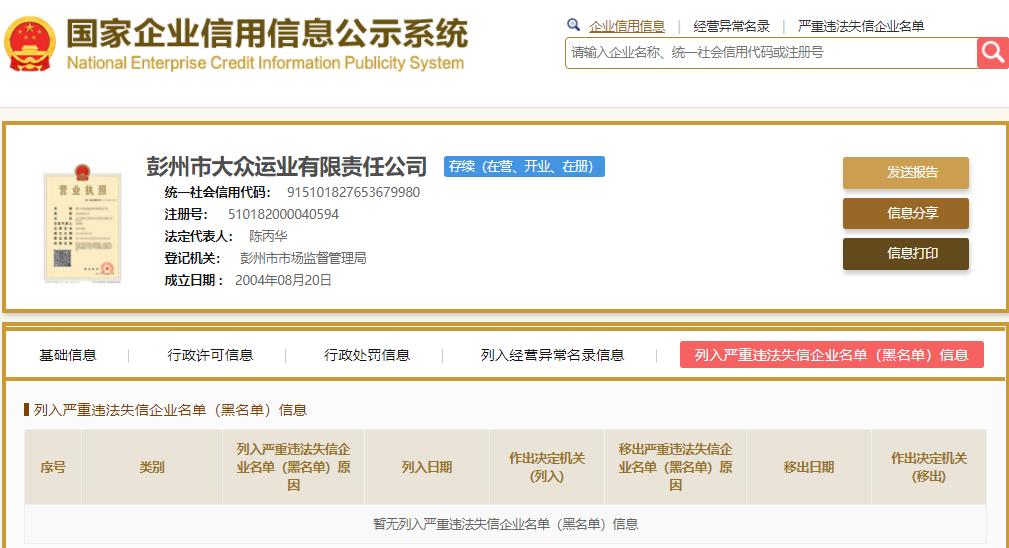
Task: Click company name 彭州市大众运业有限责任公司
Action: [x=286, y=167]
